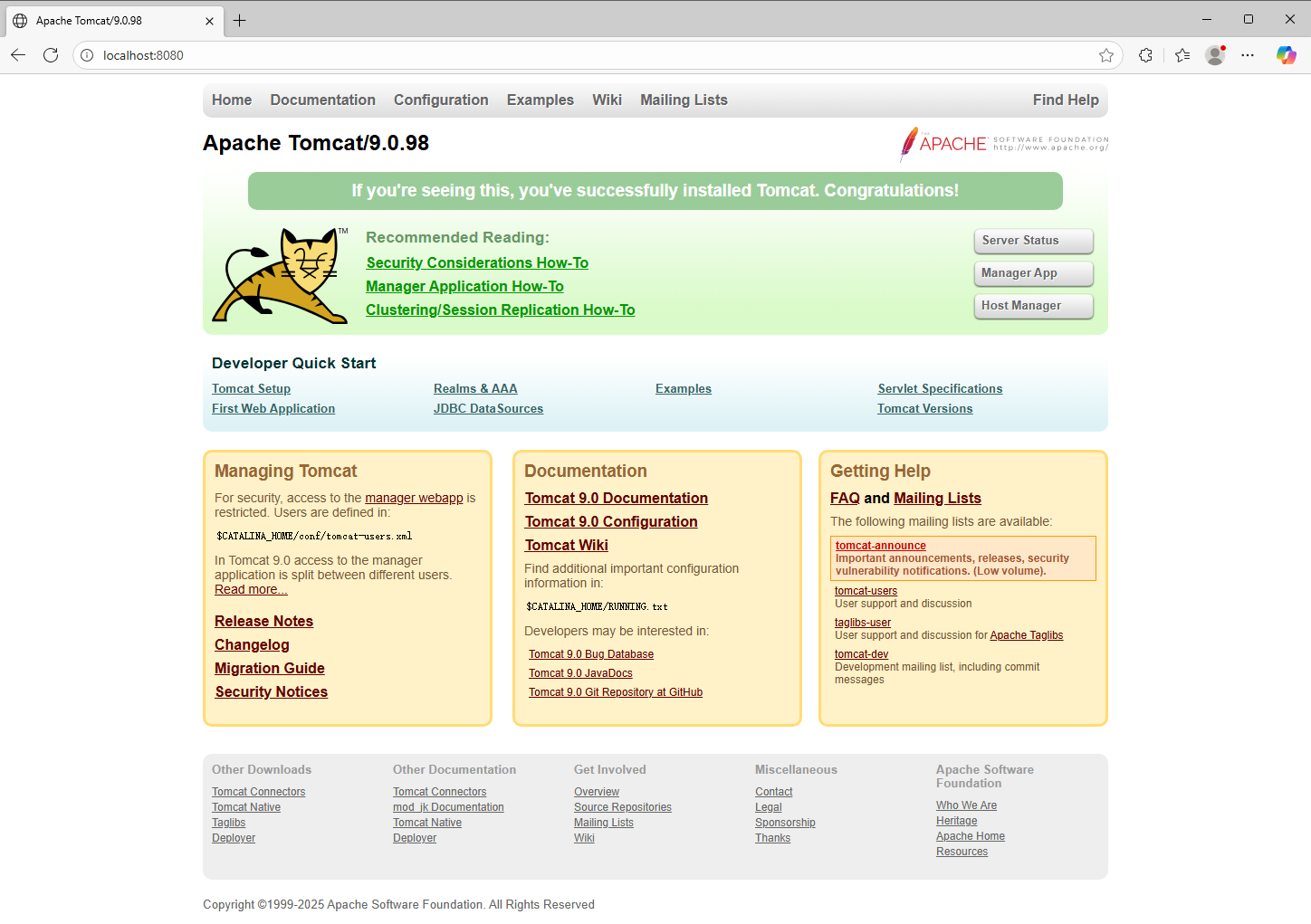Open the Apache Taglibs link

click(x=1026, y=635)
